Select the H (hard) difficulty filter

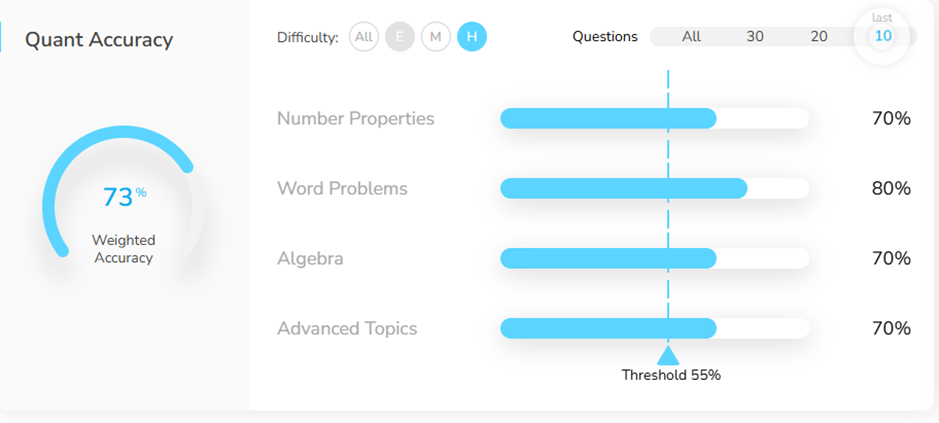pyautogui.click(x=472, y=38)
